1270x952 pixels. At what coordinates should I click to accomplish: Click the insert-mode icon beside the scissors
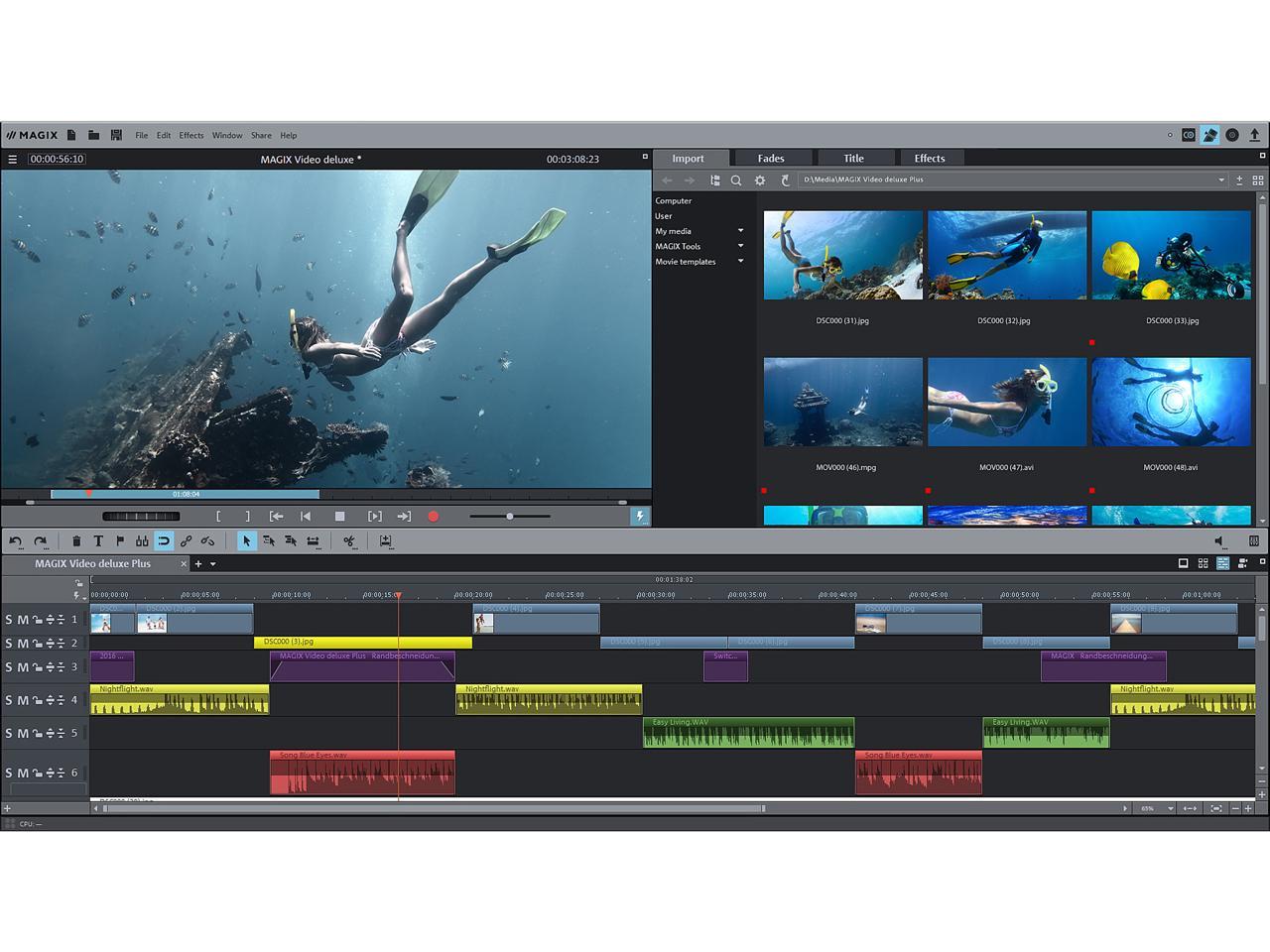(386, 541)
